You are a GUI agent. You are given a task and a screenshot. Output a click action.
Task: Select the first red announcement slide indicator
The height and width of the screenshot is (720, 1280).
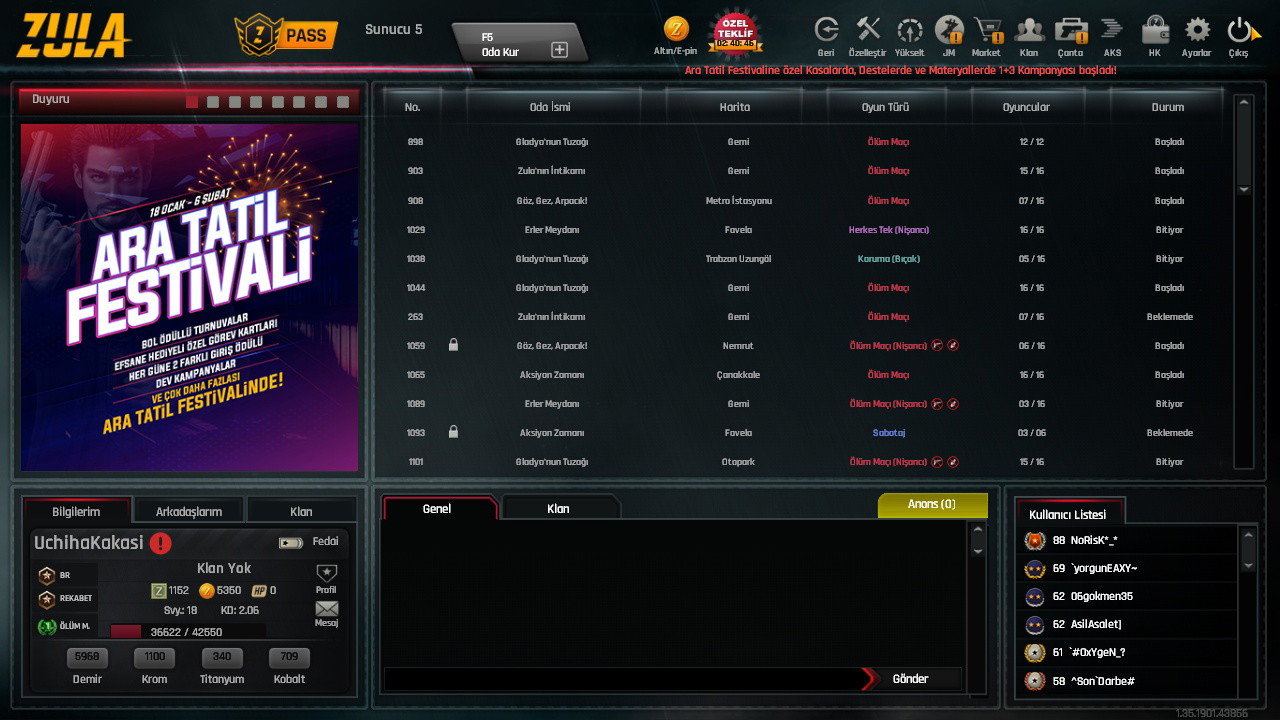[192, 102]
